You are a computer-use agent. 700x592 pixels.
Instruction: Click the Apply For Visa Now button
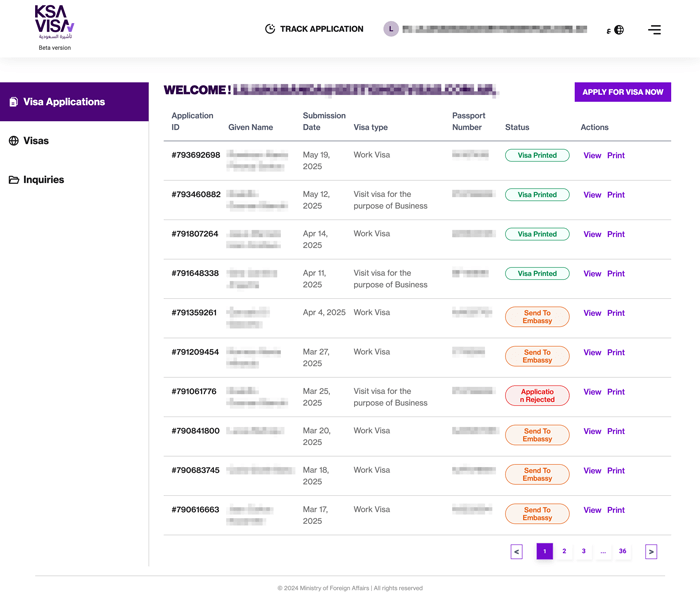pyautogui.click(x=622, y=92)
